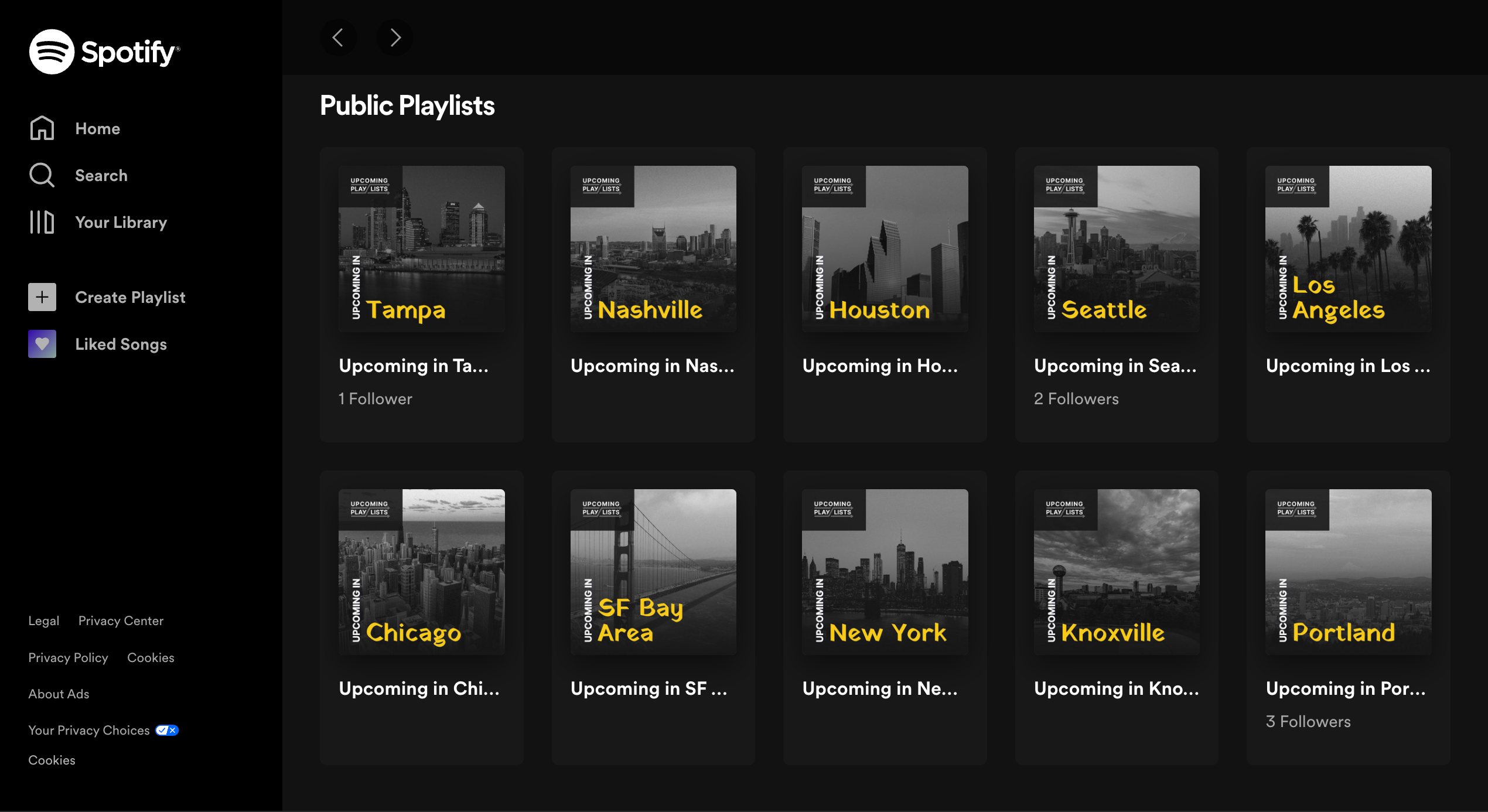
Task: Click the '2 Followers' text
Action: coord(1077,399)
